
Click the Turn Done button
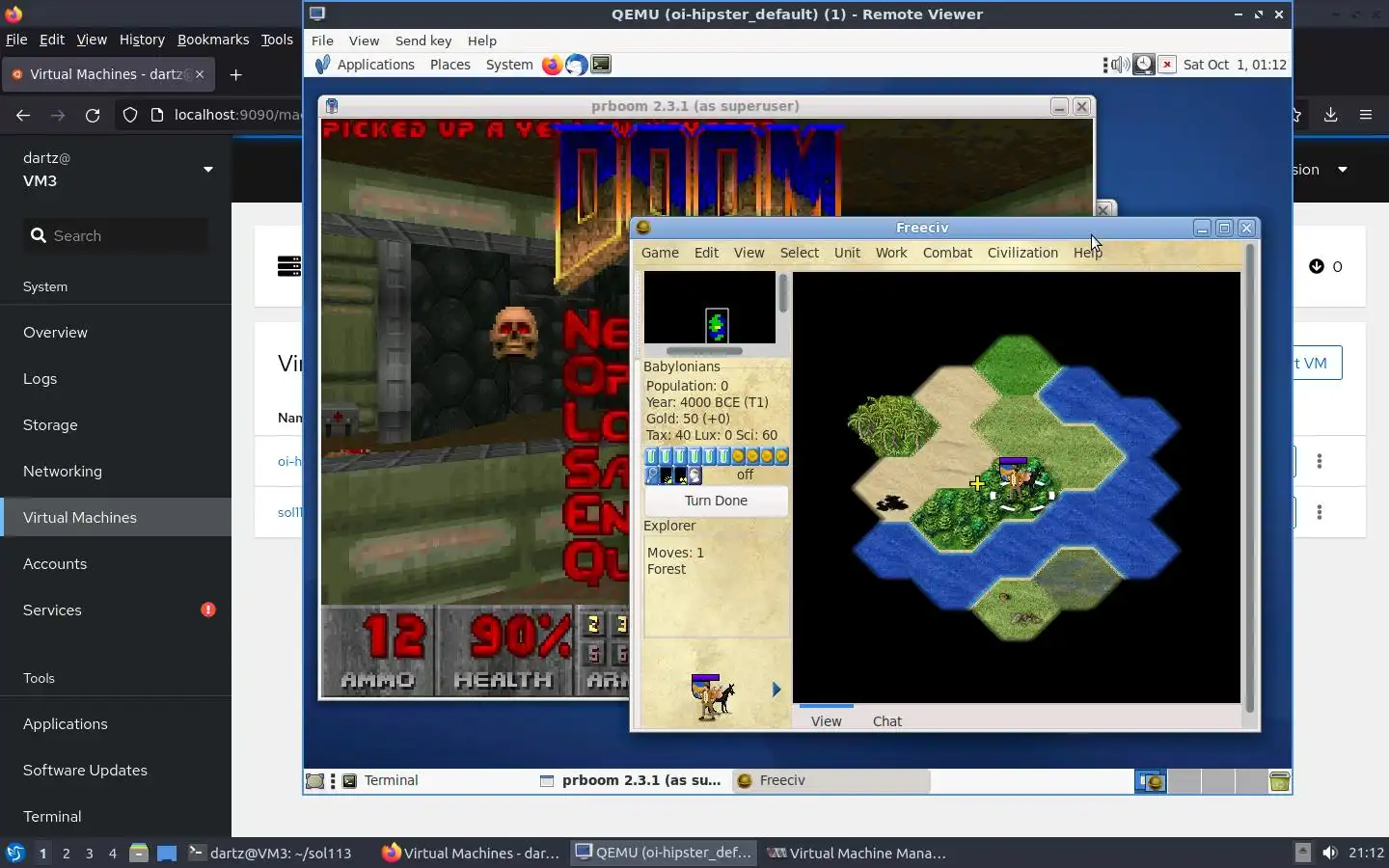coord(716,501)
